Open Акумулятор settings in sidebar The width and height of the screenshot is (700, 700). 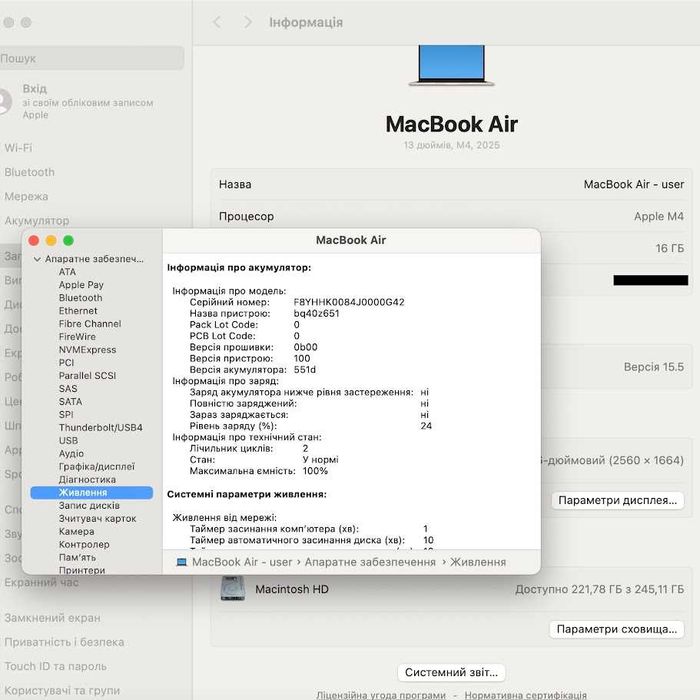37,221
